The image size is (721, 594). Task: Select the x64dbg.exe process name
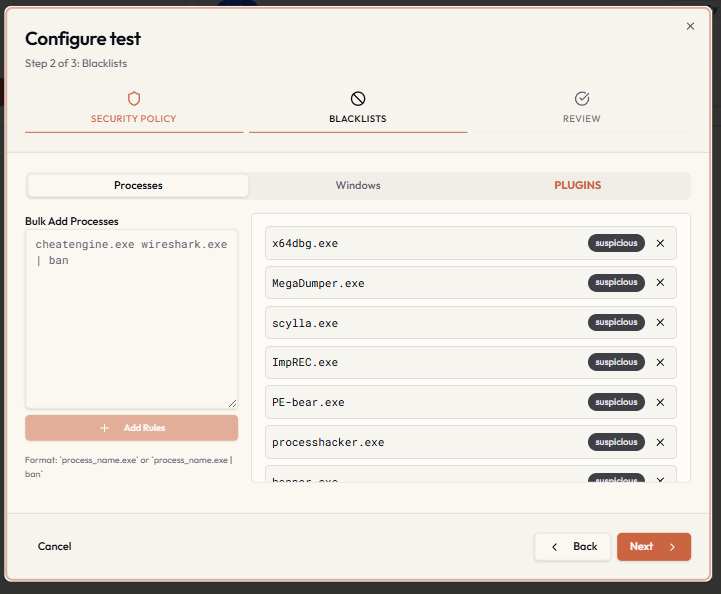305,244
